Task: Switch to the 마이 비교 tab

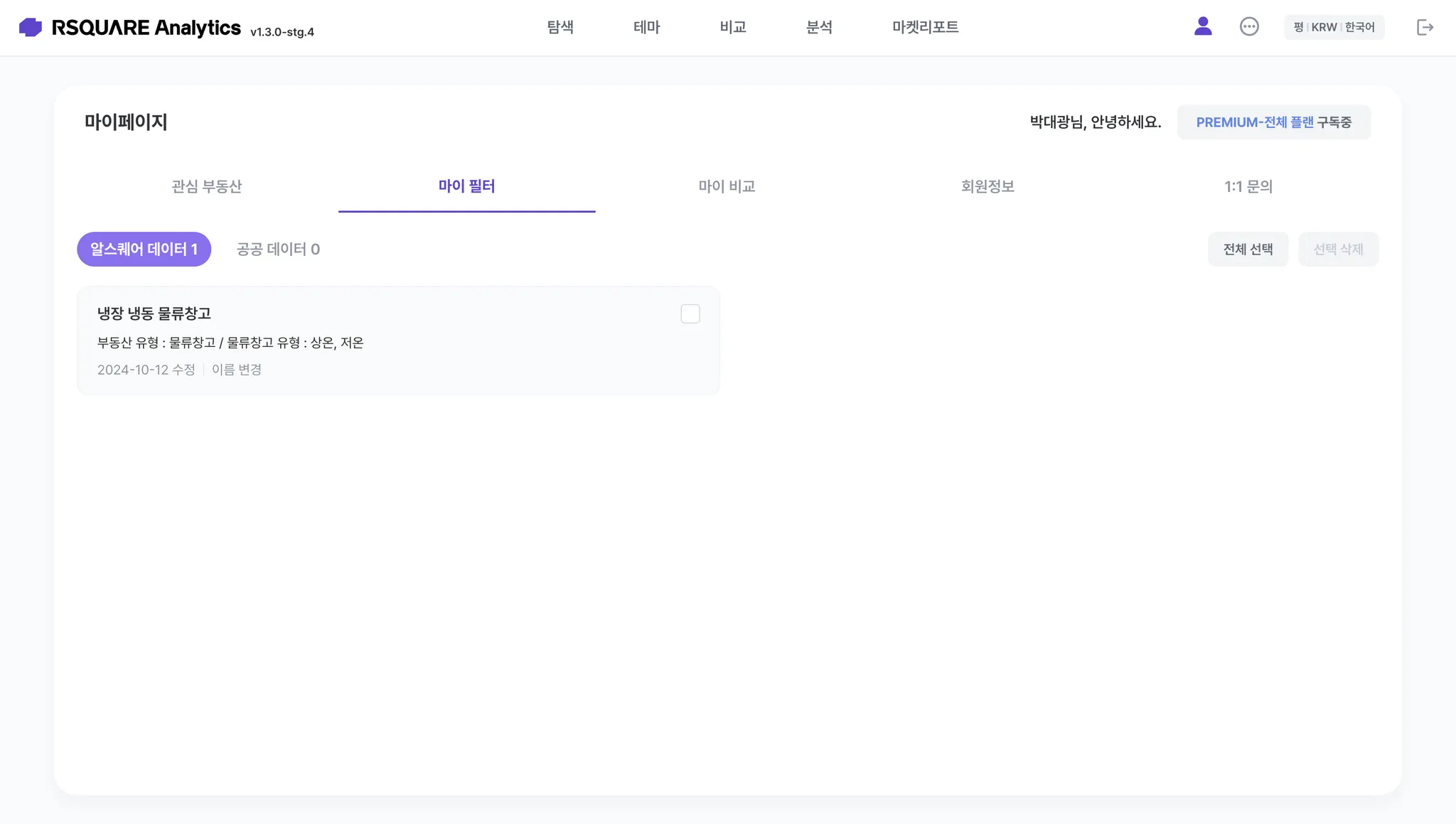Action: point(727,186)
